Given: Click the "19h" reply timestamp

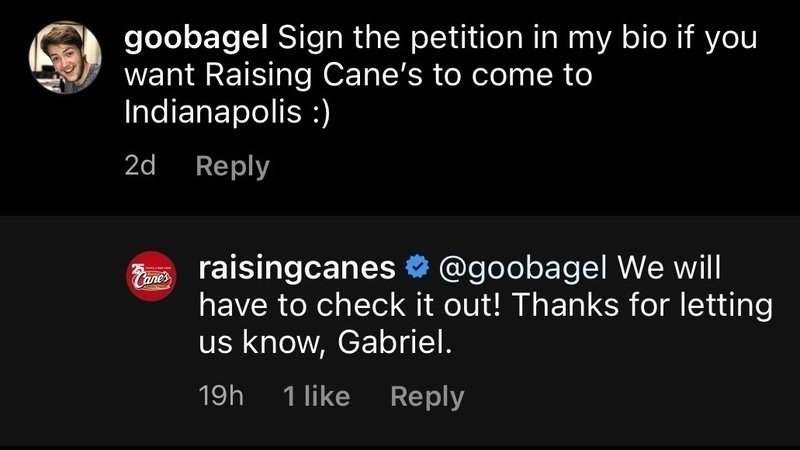Looking at the screenshot, I should pyautogui.click(x=222, y=396).
